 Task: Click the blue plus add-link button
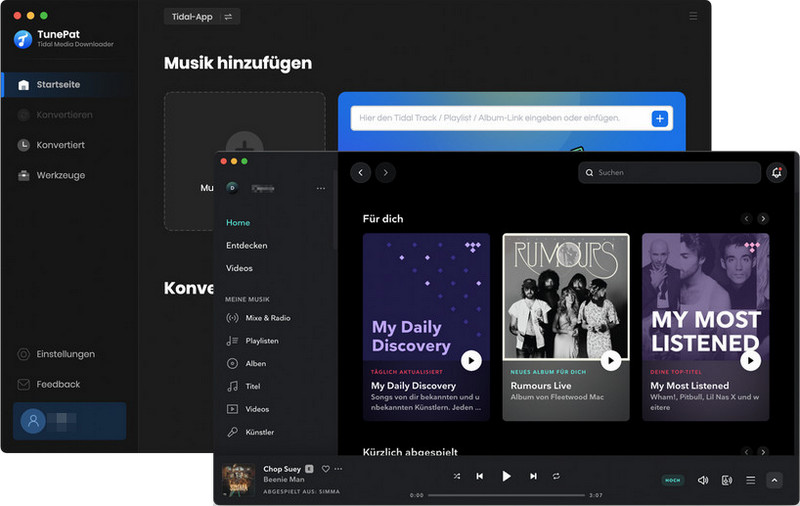click(660, 119)
